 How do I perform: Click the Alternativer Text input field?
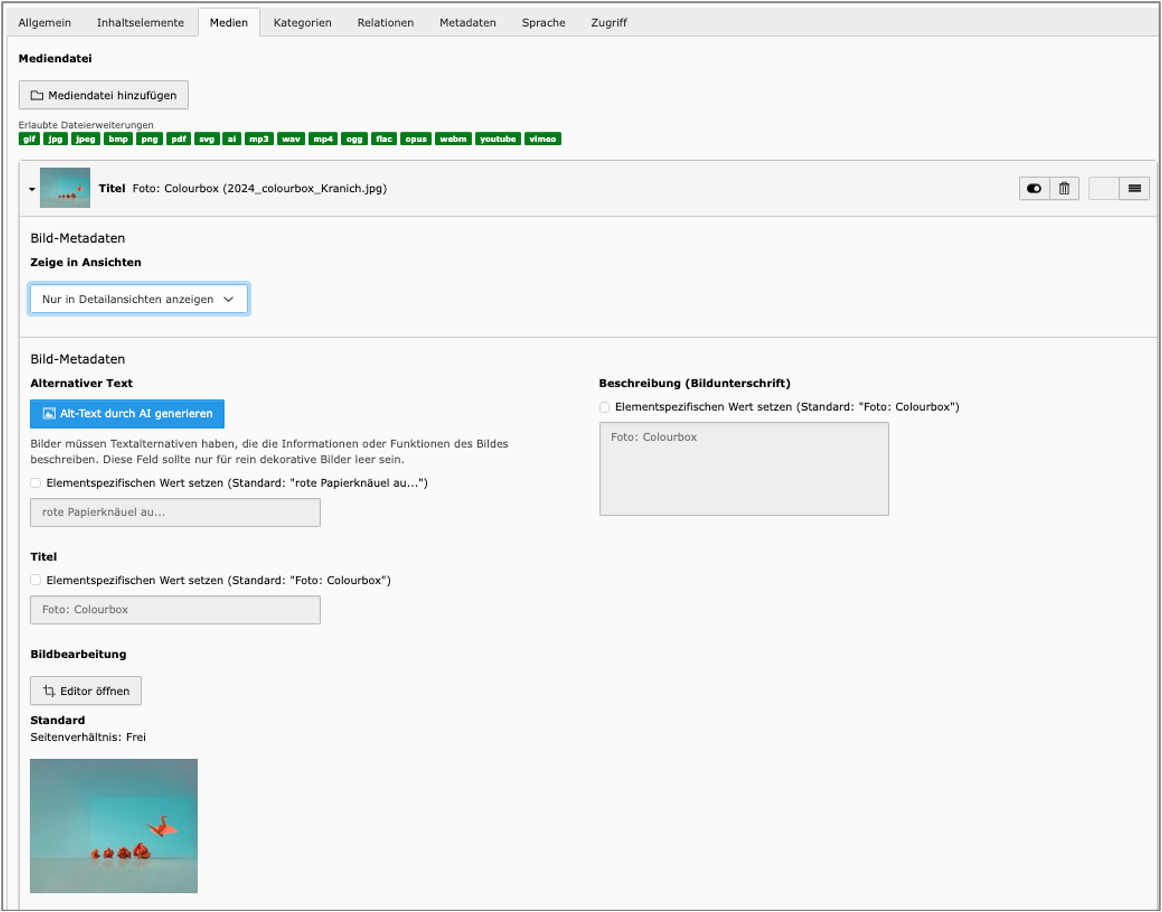click(x=176, y=513)
